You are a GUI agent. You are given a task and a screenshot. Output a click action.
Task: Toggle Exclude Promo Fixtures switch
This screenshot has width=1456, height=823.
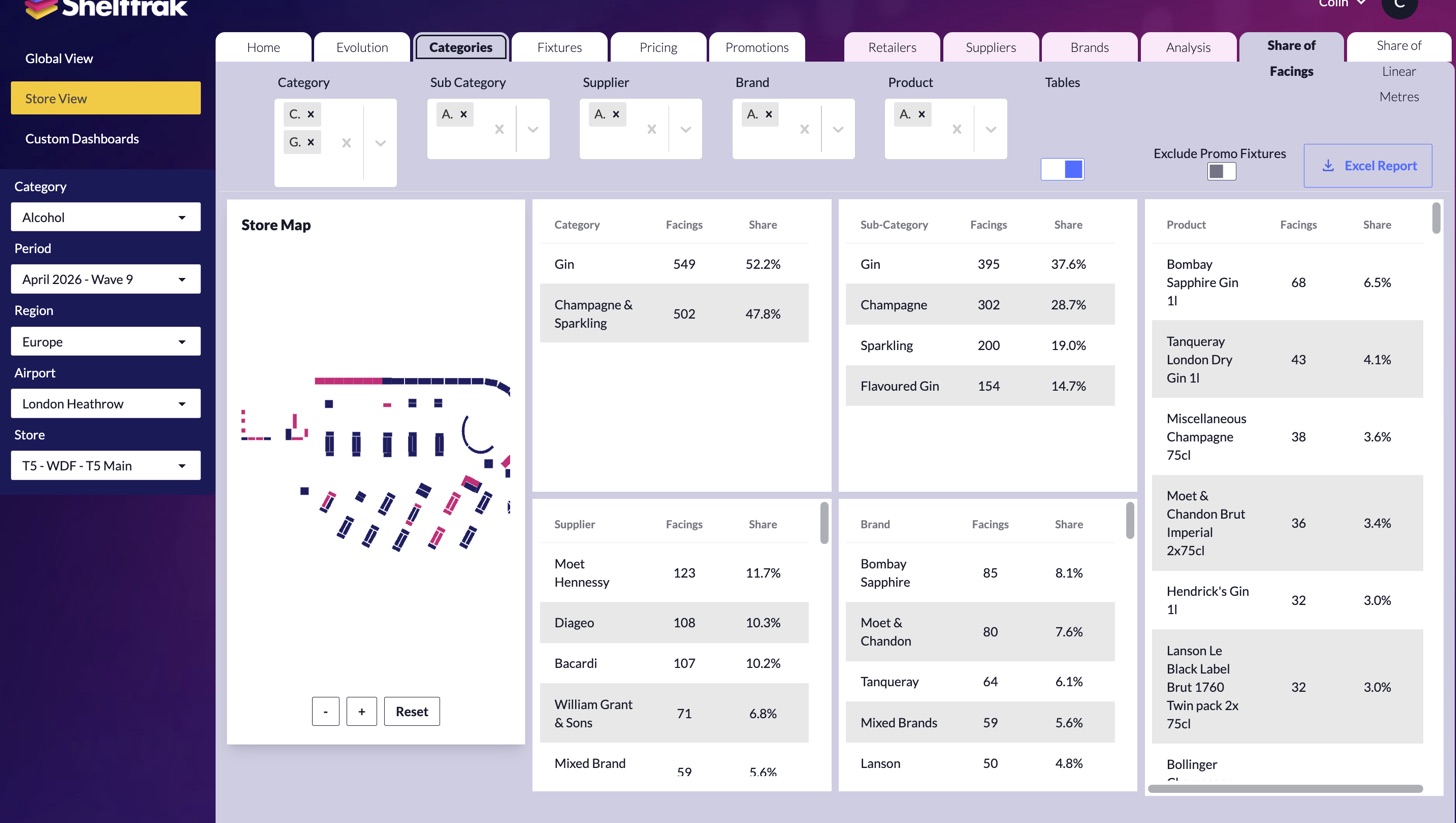tap(1222, 171)
